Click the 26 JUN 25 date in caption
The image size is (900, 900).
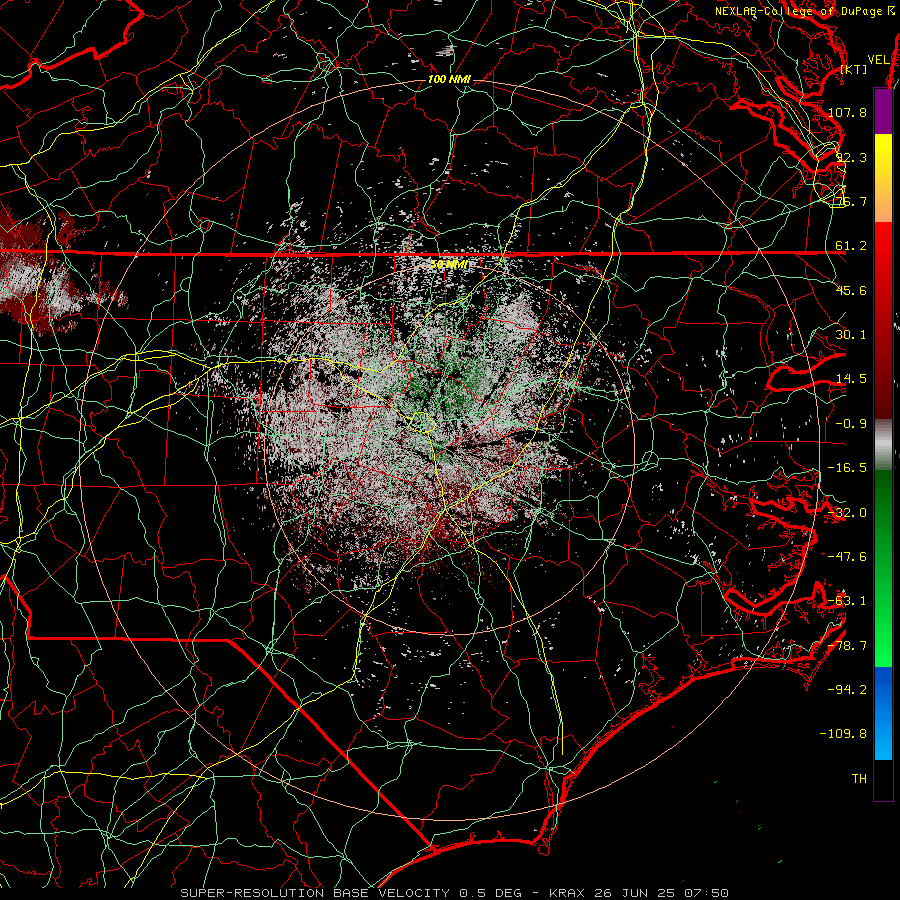(633, 893)
